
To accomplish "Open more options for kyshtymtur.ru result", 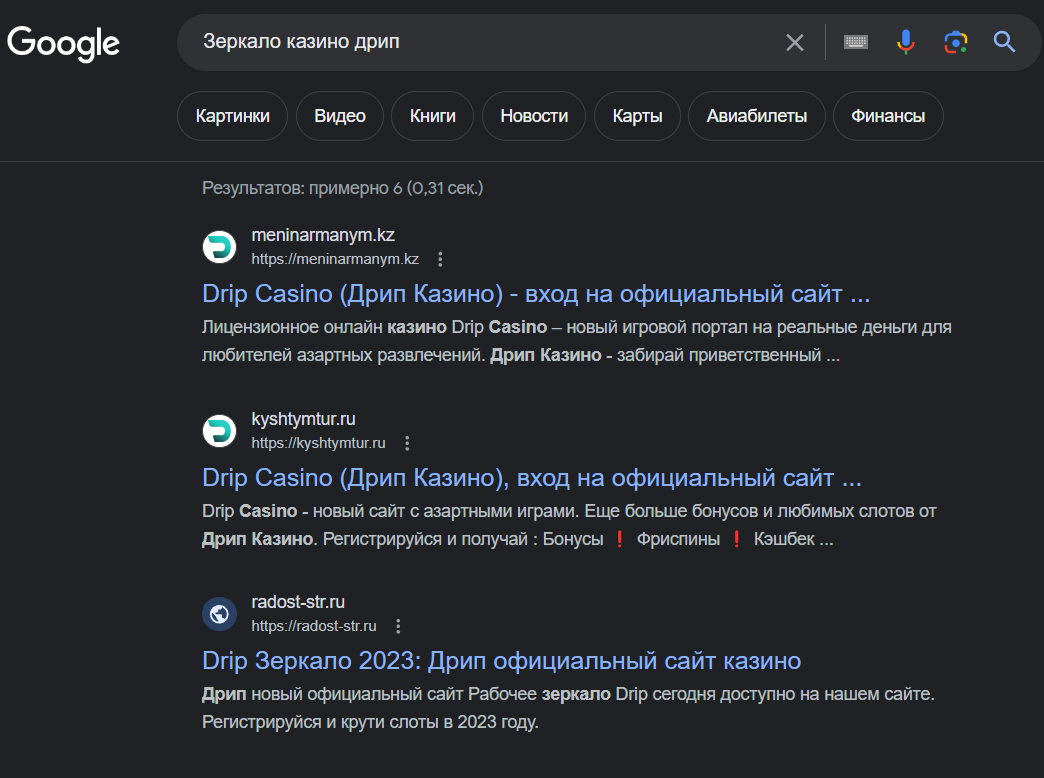I will [x=407, y=443].
